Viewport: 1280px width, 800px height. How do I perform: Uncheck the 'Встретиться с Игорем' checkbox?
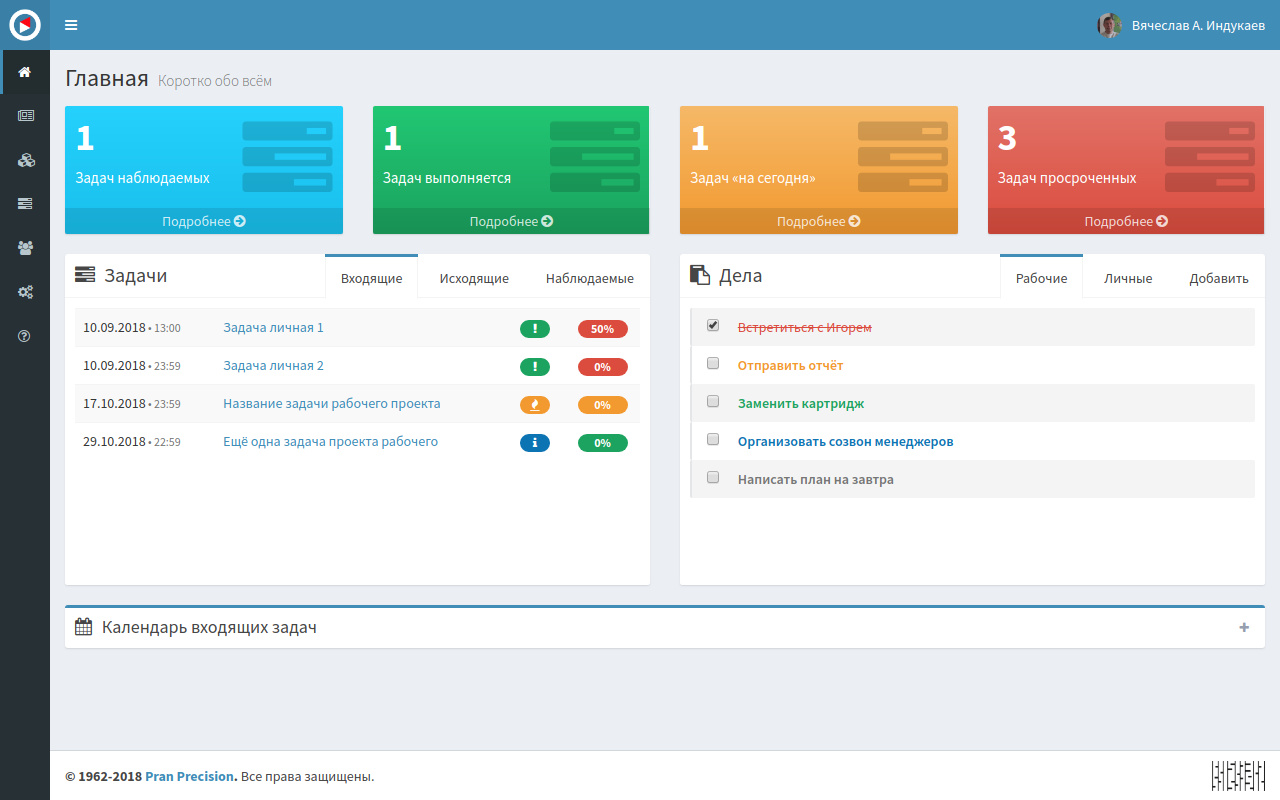[713, 326]
